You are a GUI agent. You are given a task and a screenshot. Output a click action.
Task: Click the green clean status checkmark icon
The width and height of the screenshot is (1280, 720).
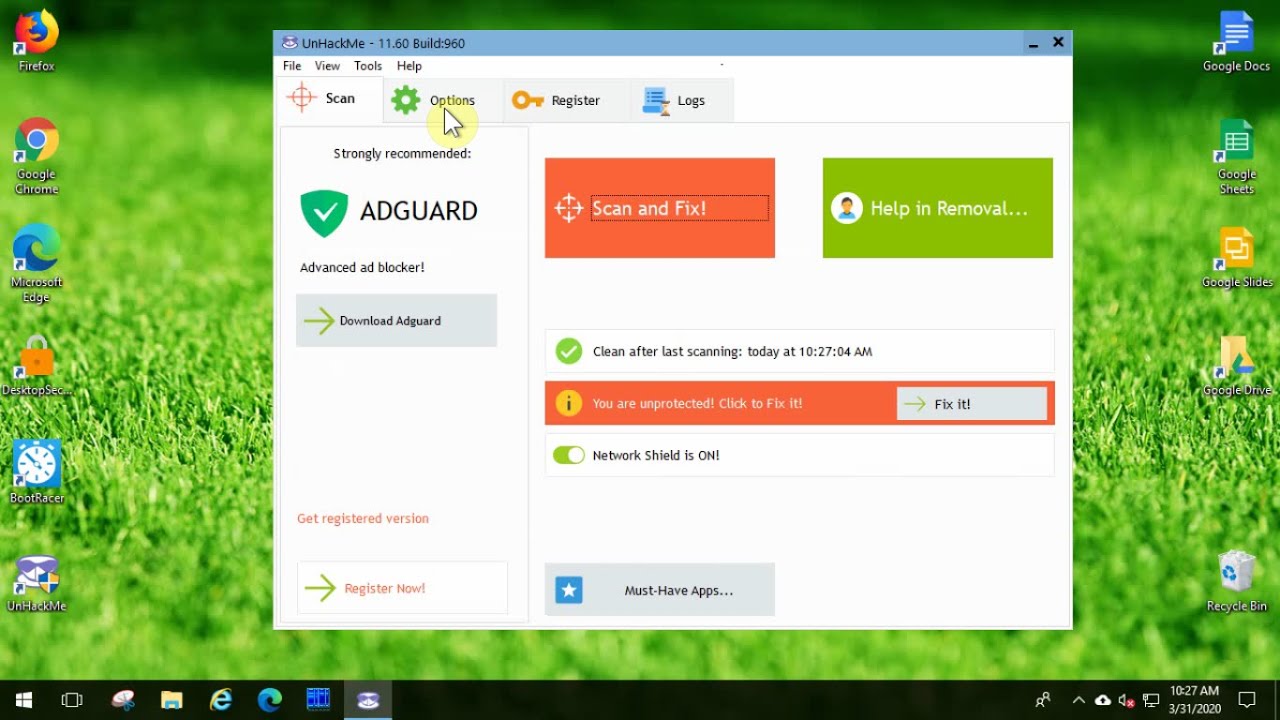pos(569,351)
